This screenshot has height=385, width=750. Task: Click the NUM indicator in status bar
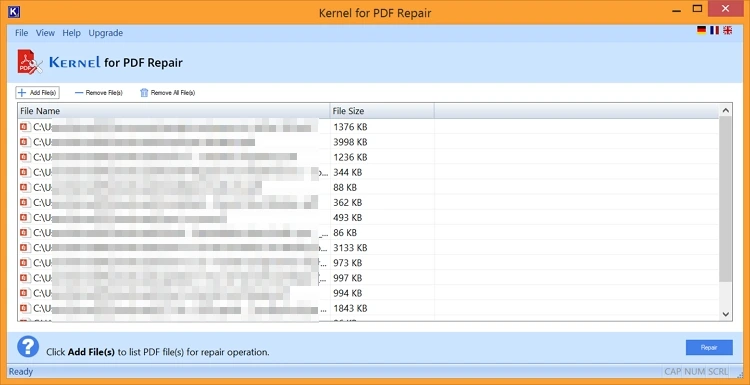pos(695,372)
